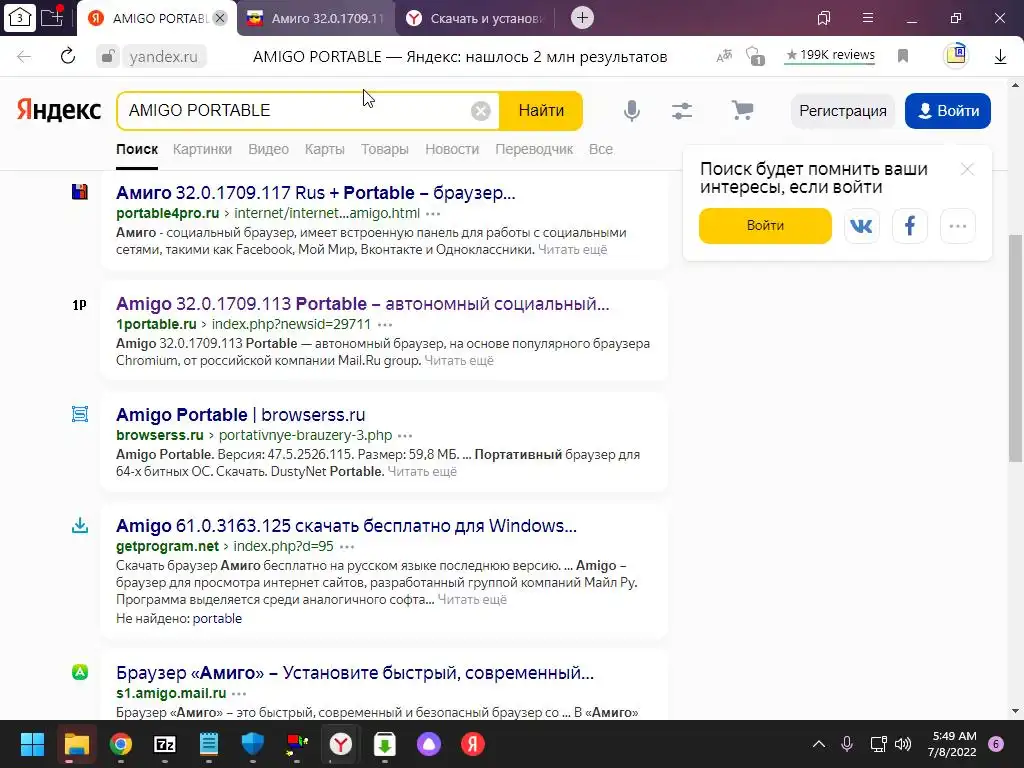Viewport: 1024px width, 768px height.
Task: Open the Windows Start menu
Action: (x=32, y=744)
